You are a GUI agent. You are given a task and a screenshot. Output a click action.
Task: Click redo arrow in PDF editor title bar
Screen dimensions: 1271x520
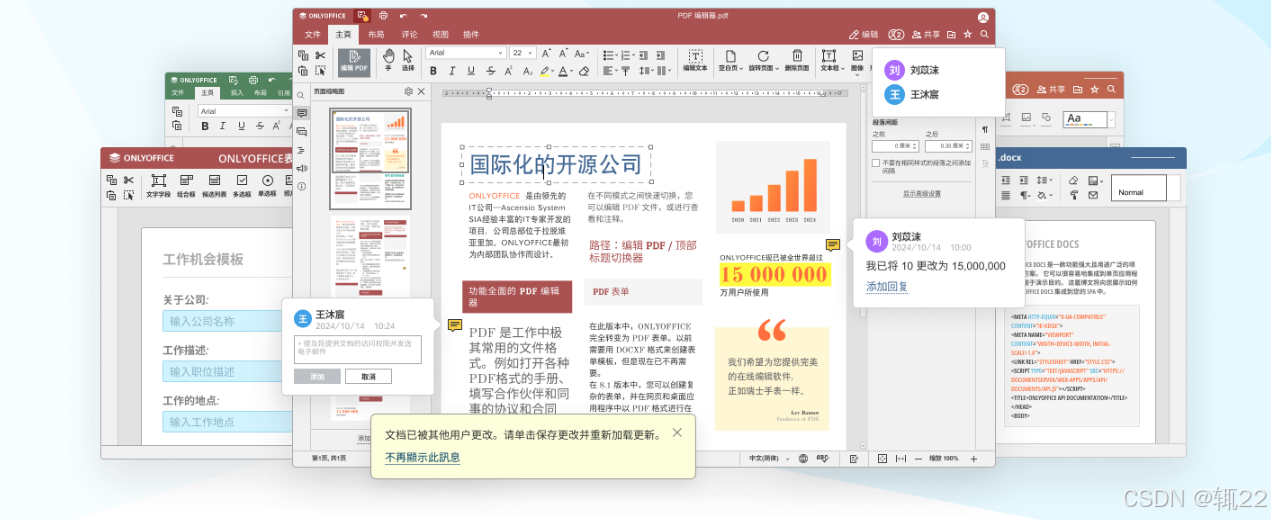click(424, 16)
